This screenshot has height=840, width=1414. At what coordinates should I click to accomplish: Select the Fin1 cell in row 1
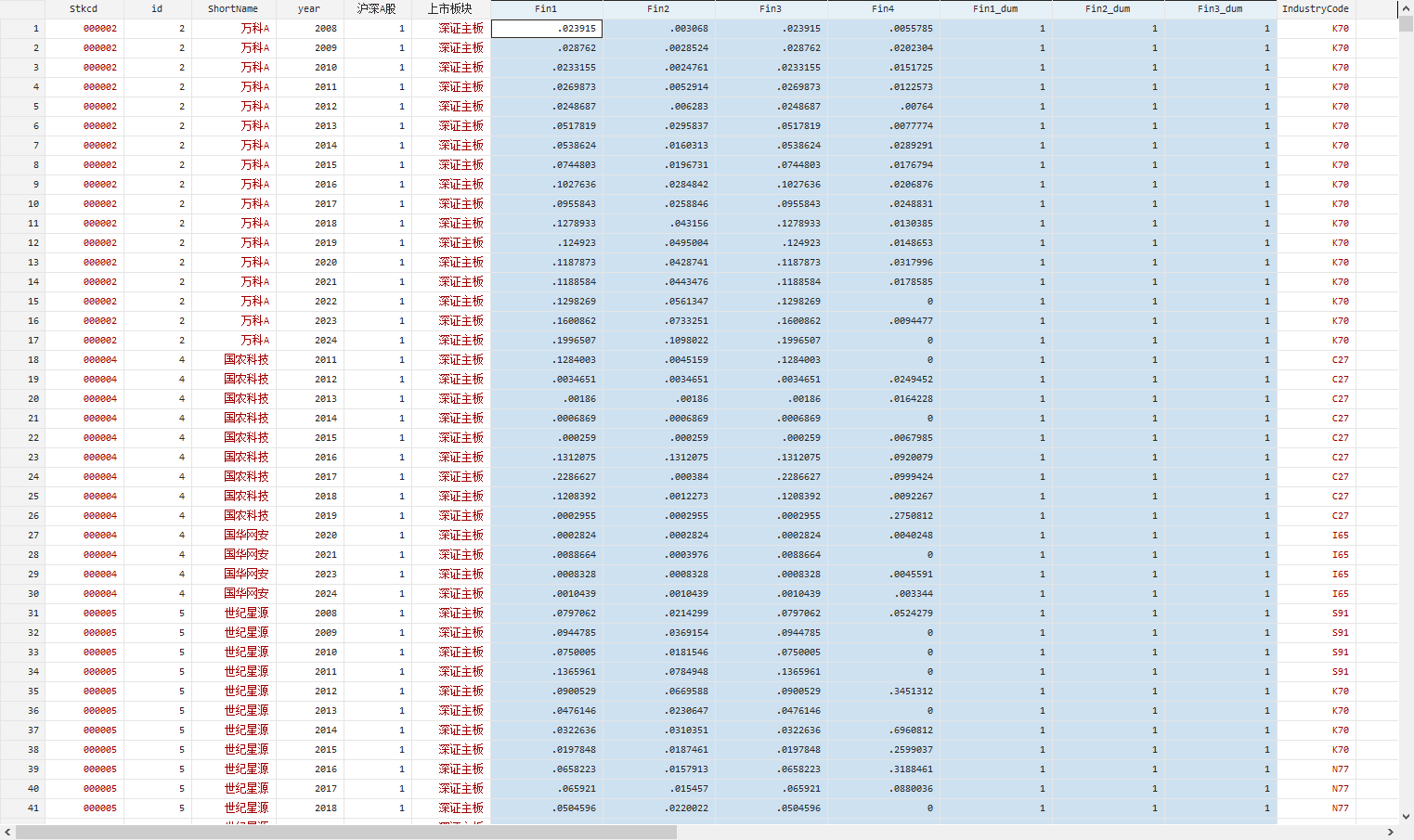point(547,29)
